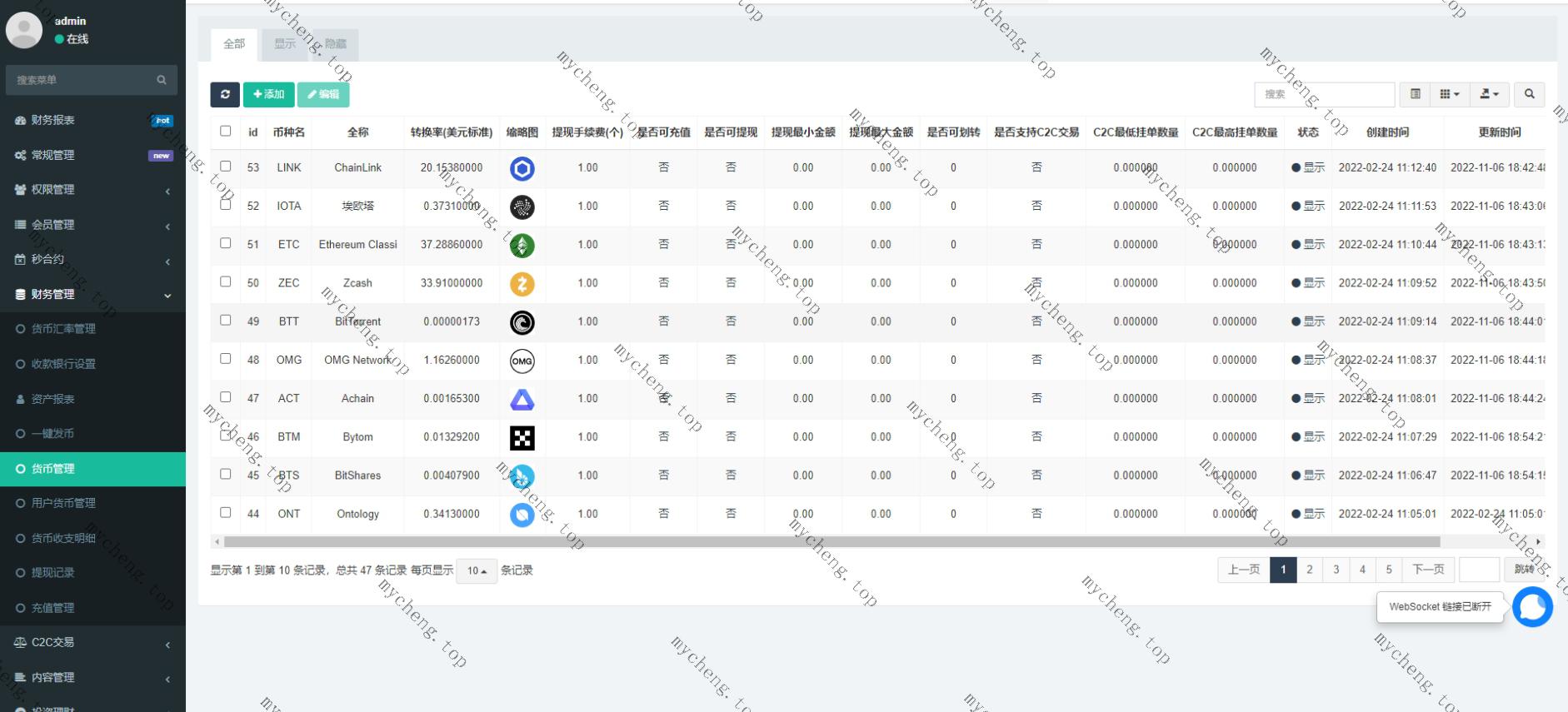
Task: Click the green 添加 button
Action: pos(268,94)
